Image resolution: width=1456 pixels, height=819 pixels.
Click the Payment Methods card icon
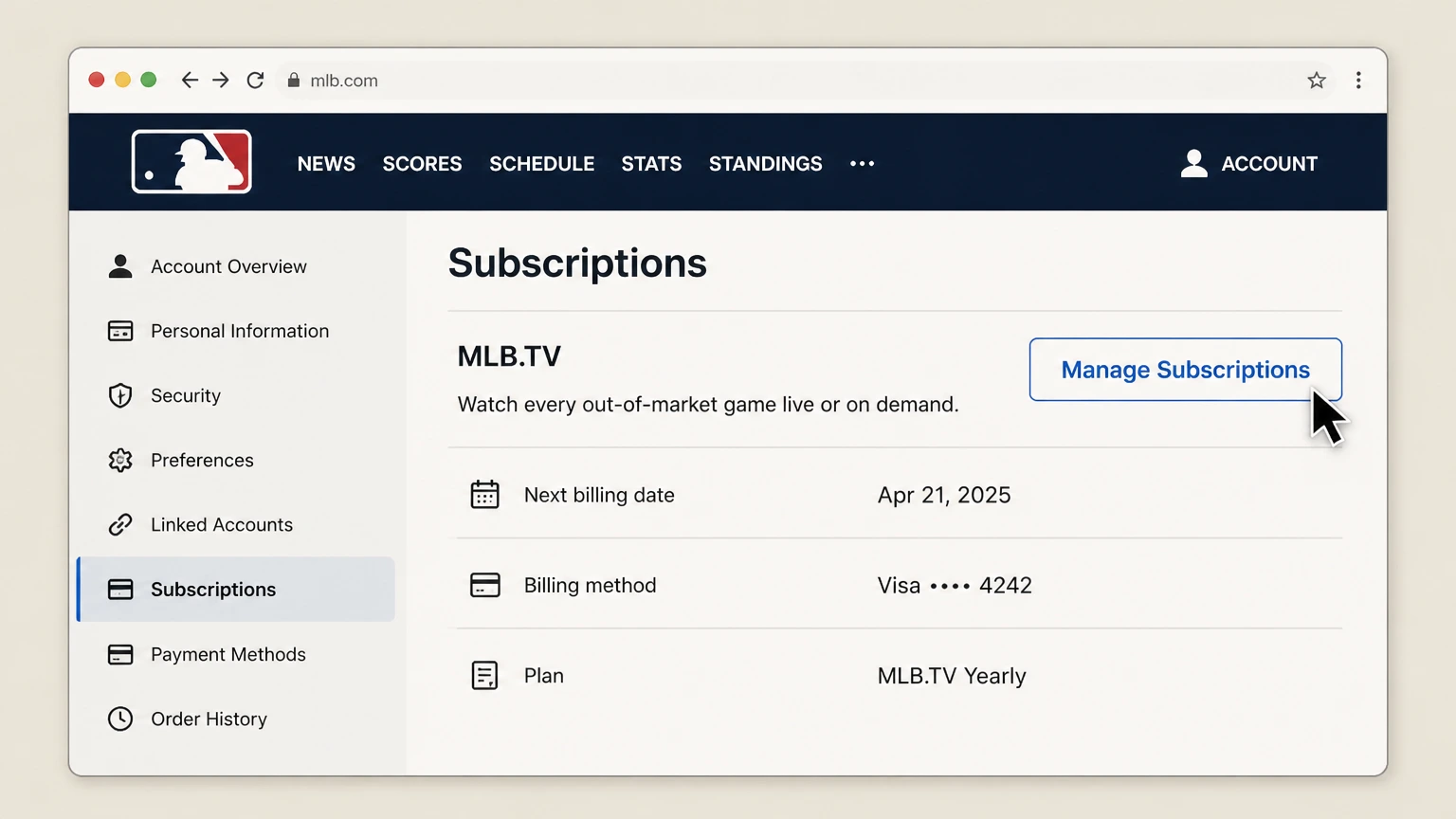(x=120, y=654)
